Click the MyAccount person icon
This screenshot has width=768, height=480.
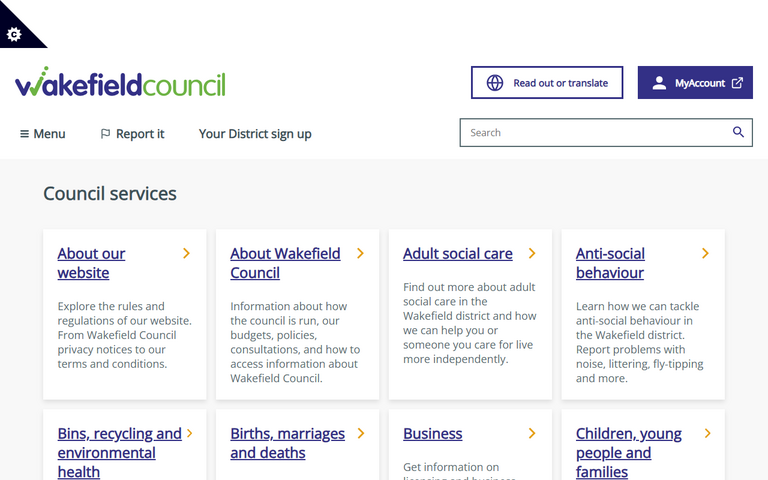click(659, 83)
